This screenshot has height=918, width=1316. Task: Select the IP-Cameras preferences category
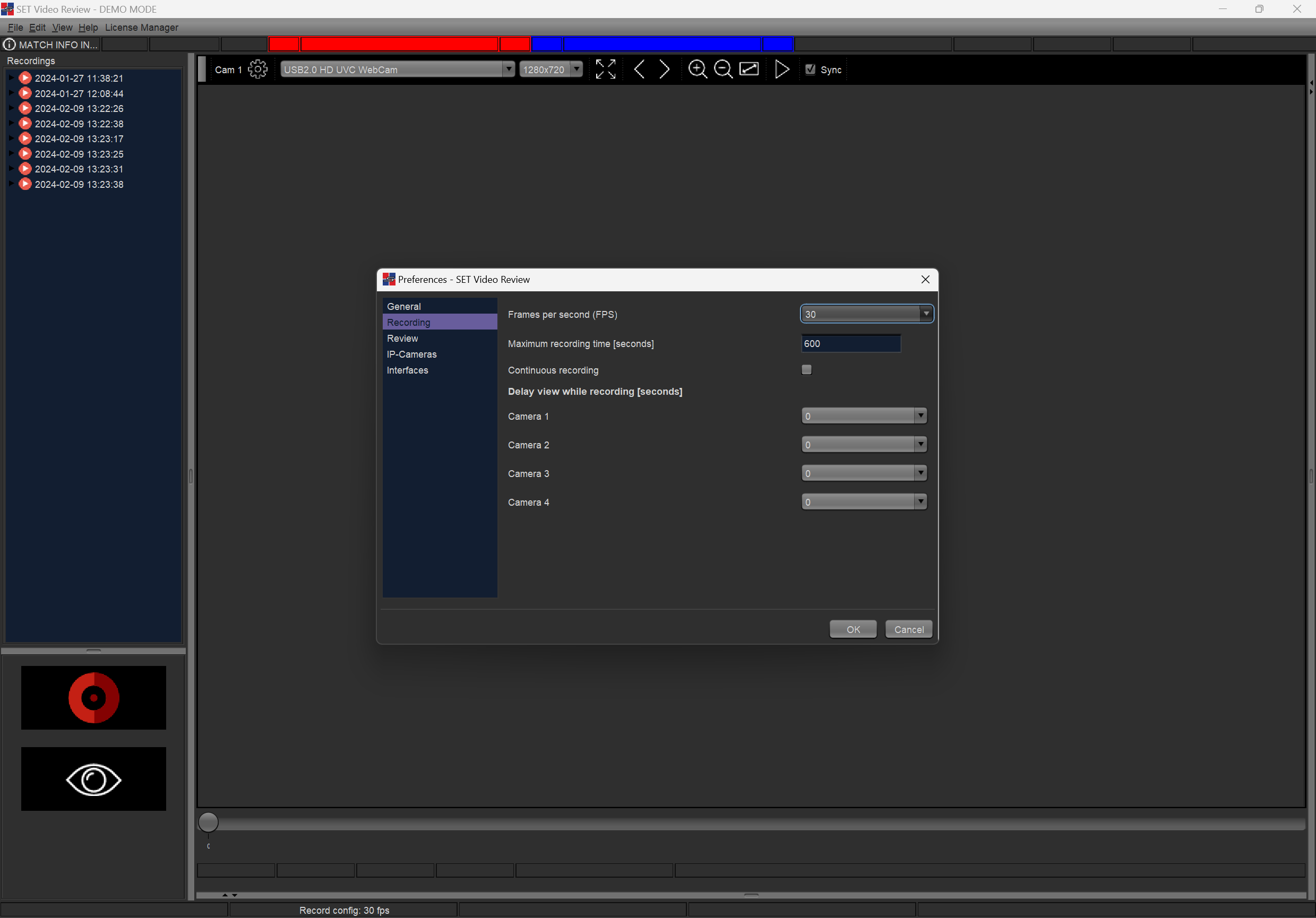pyautogui.click(x=411, y=354)
